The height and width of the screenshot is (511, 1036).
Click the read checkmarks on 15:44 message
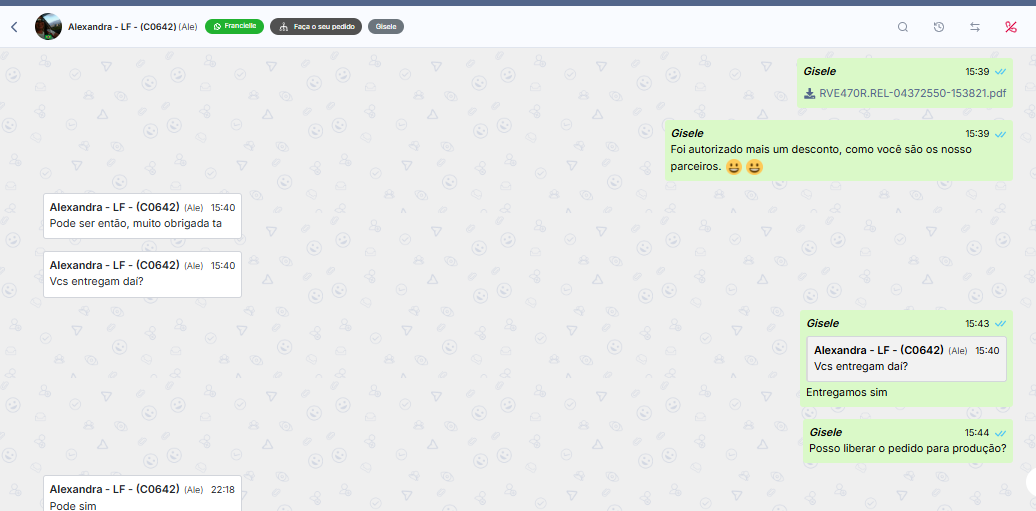[1000, 432]
